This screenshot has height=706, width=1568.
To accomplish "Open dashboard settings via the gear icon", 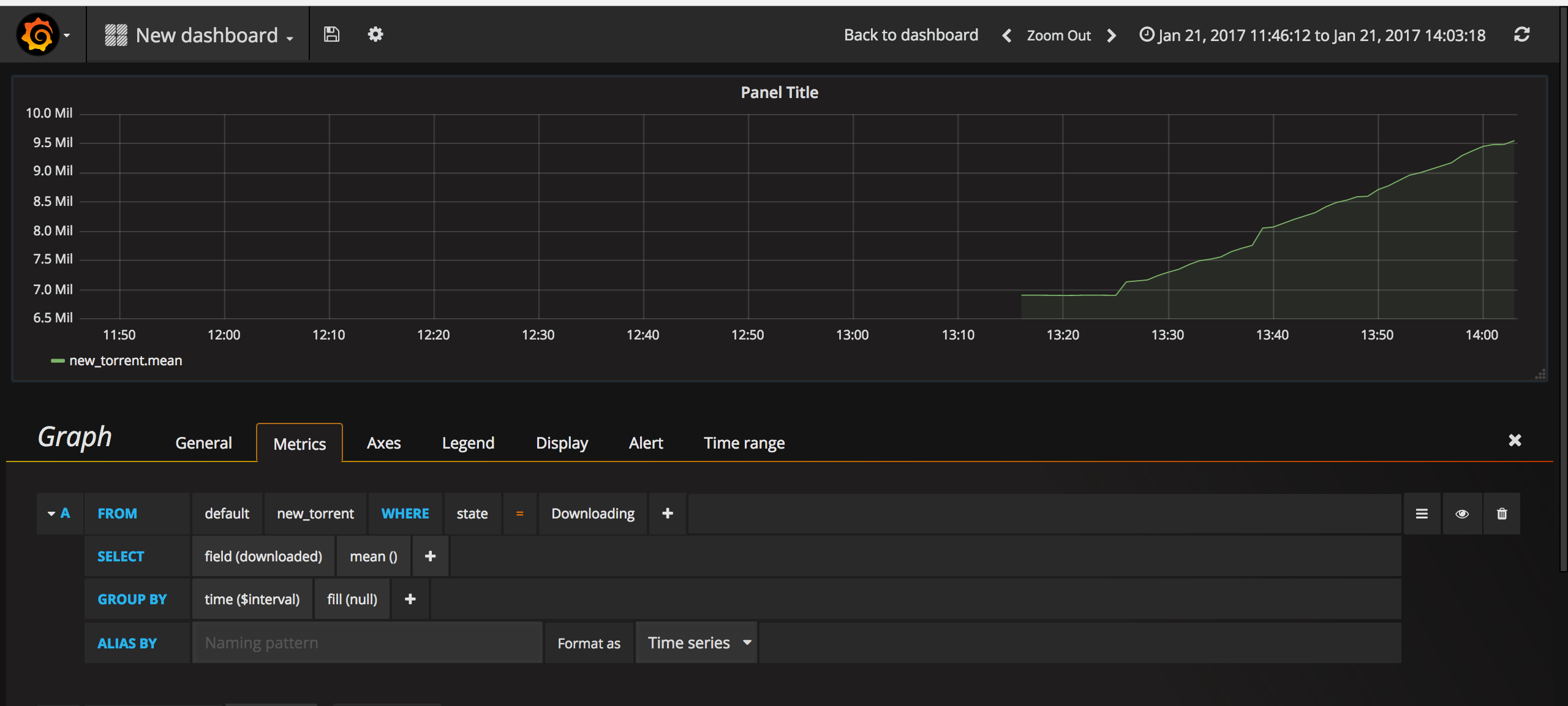I will coord(376,34).
